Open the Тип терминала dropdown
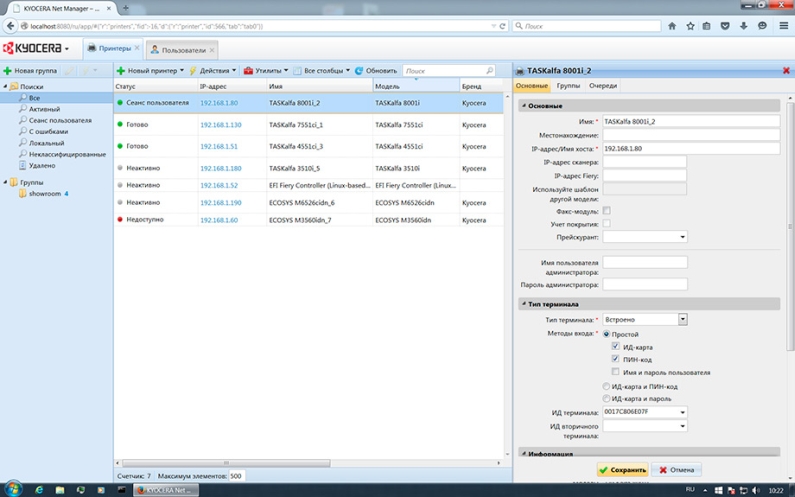The image size is (795, 497). [x=683, y=320]
